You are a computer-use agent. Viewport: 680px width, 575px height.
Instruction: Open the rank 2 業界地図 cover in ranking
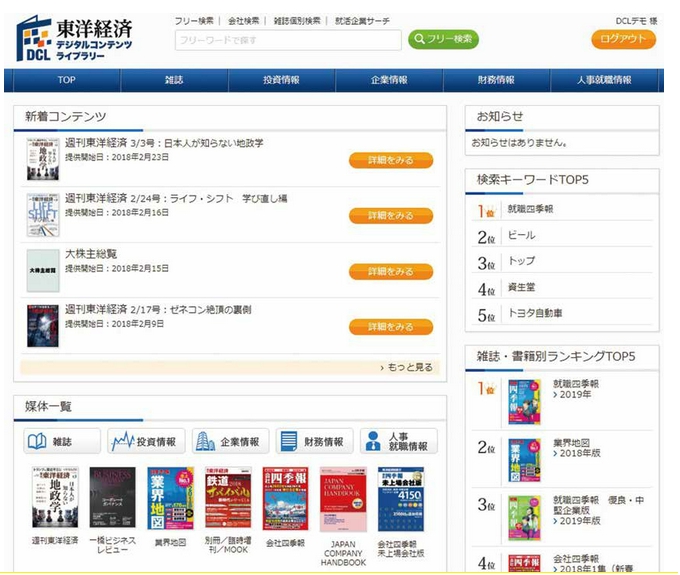tap(524, 460)
